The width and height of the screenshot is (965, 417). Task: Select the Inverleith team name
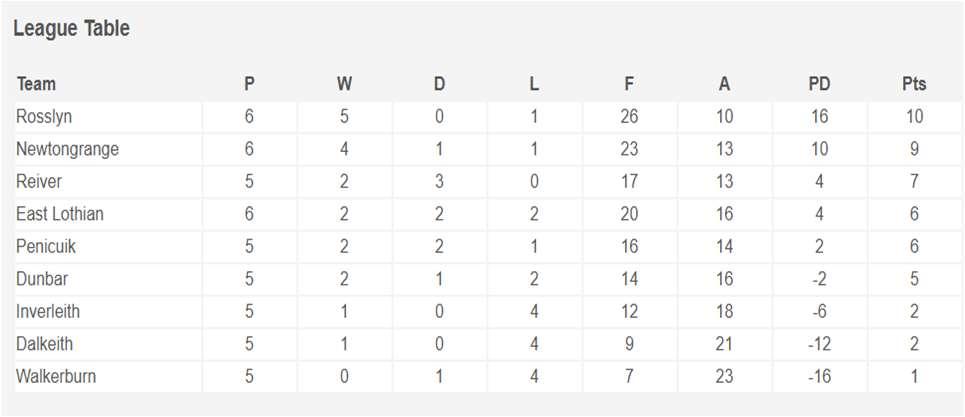[48, 312]
